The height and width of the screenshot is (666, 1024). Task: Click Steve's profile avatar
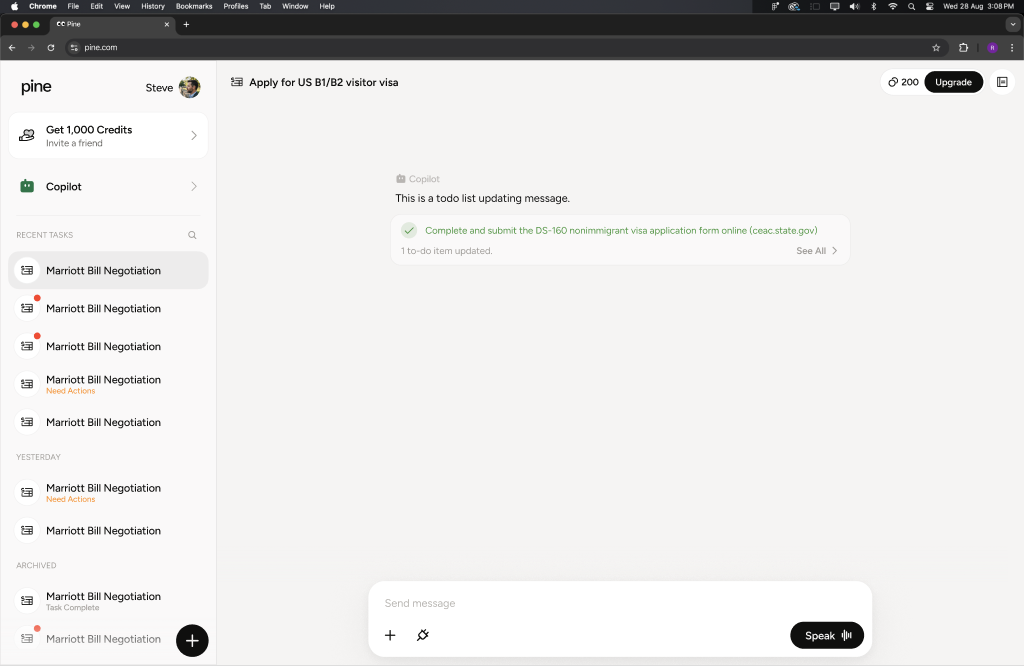click(189, 87)
